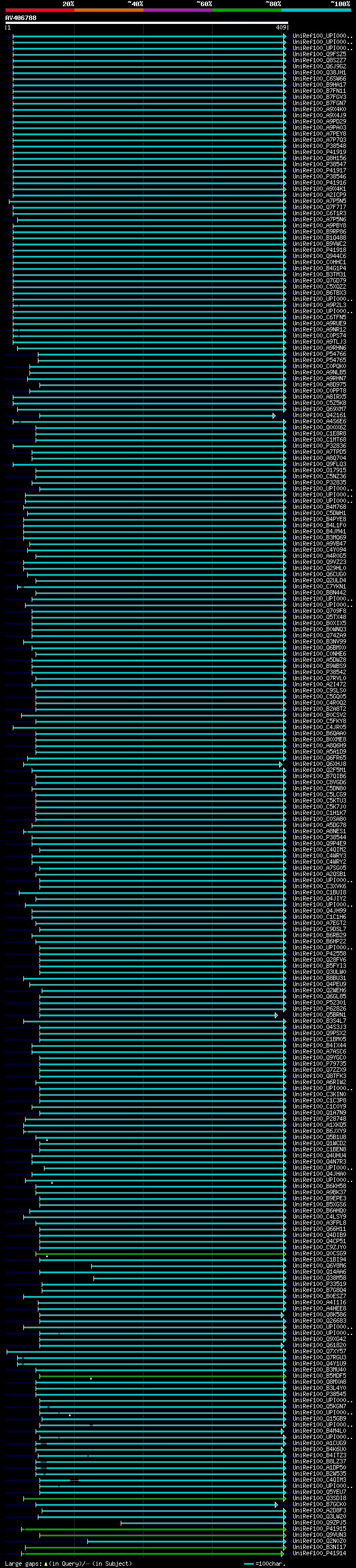The height and width of the screenshot is (1568, 356).
Task: Open the UniRef100_C6SW66 entry
Action: (x=319, y=78)
